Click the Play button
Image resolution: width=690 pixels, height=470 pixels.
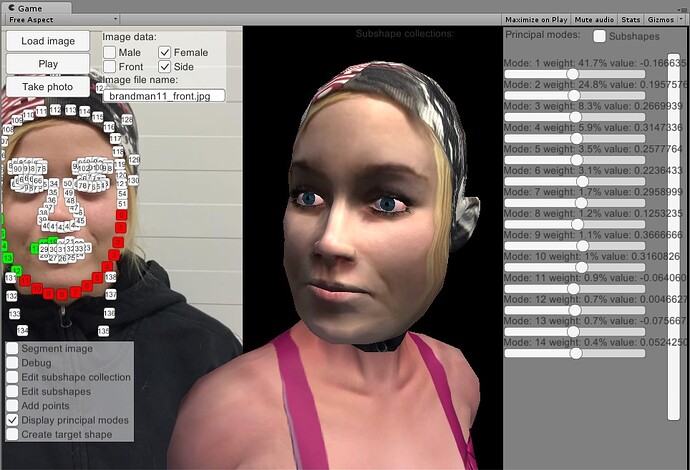pos(48,64)
